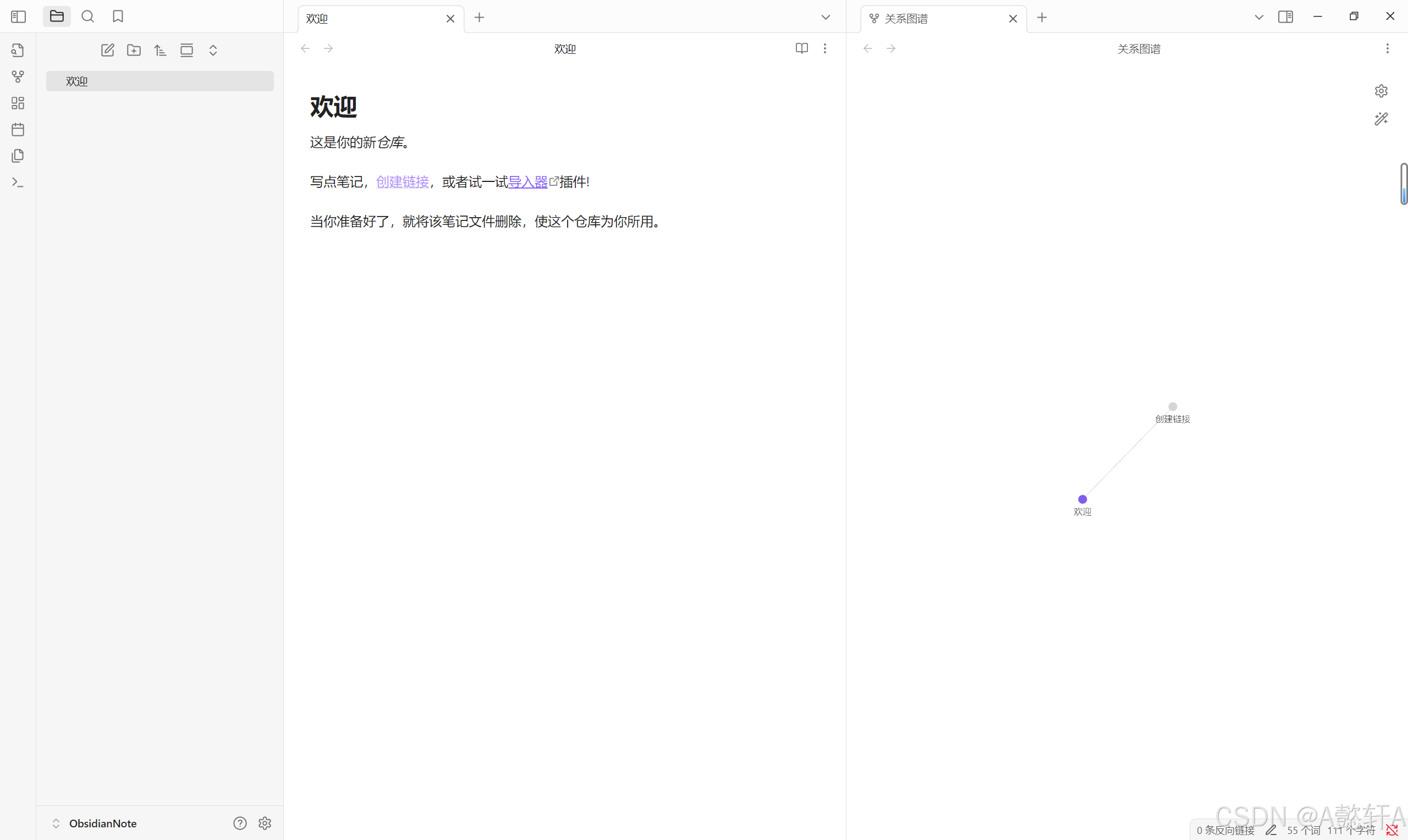Open graph view from left ribbon
Screen dimensions: 1408x840
(18, 76)
